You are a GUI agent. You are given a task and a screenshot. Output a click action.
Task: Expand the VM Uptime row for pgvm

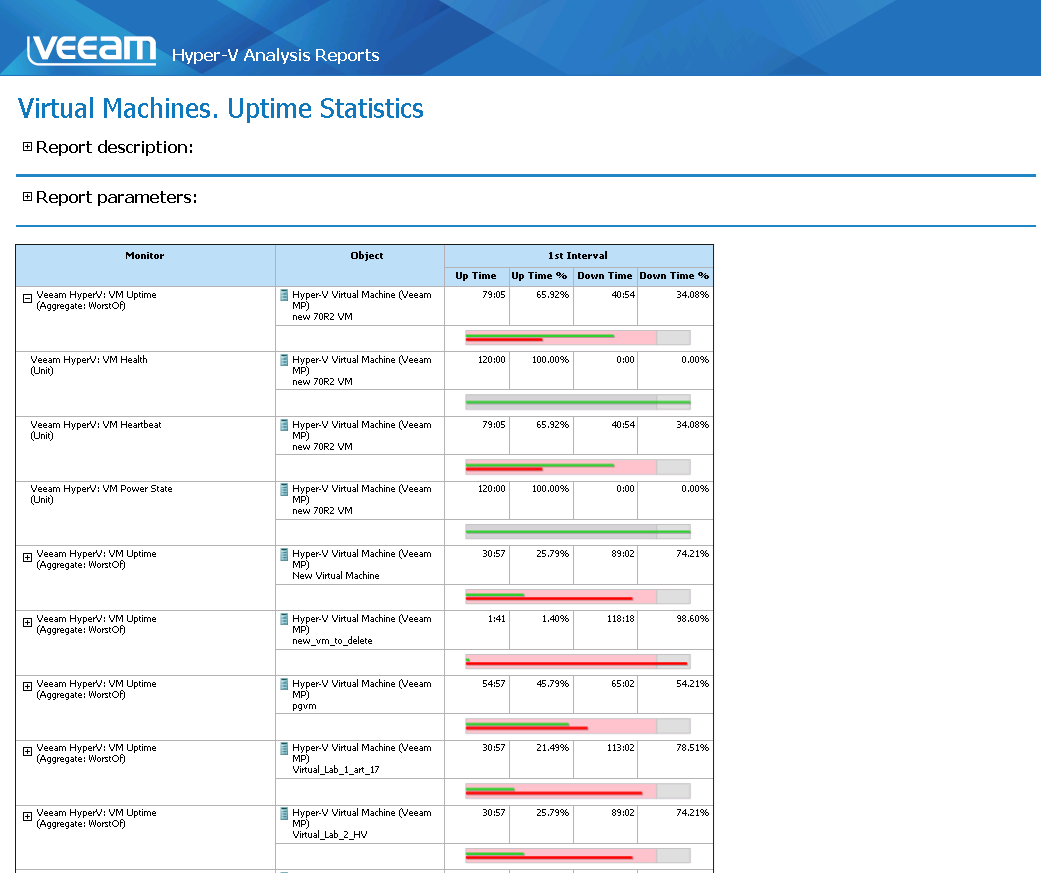[x=27, y=687]
